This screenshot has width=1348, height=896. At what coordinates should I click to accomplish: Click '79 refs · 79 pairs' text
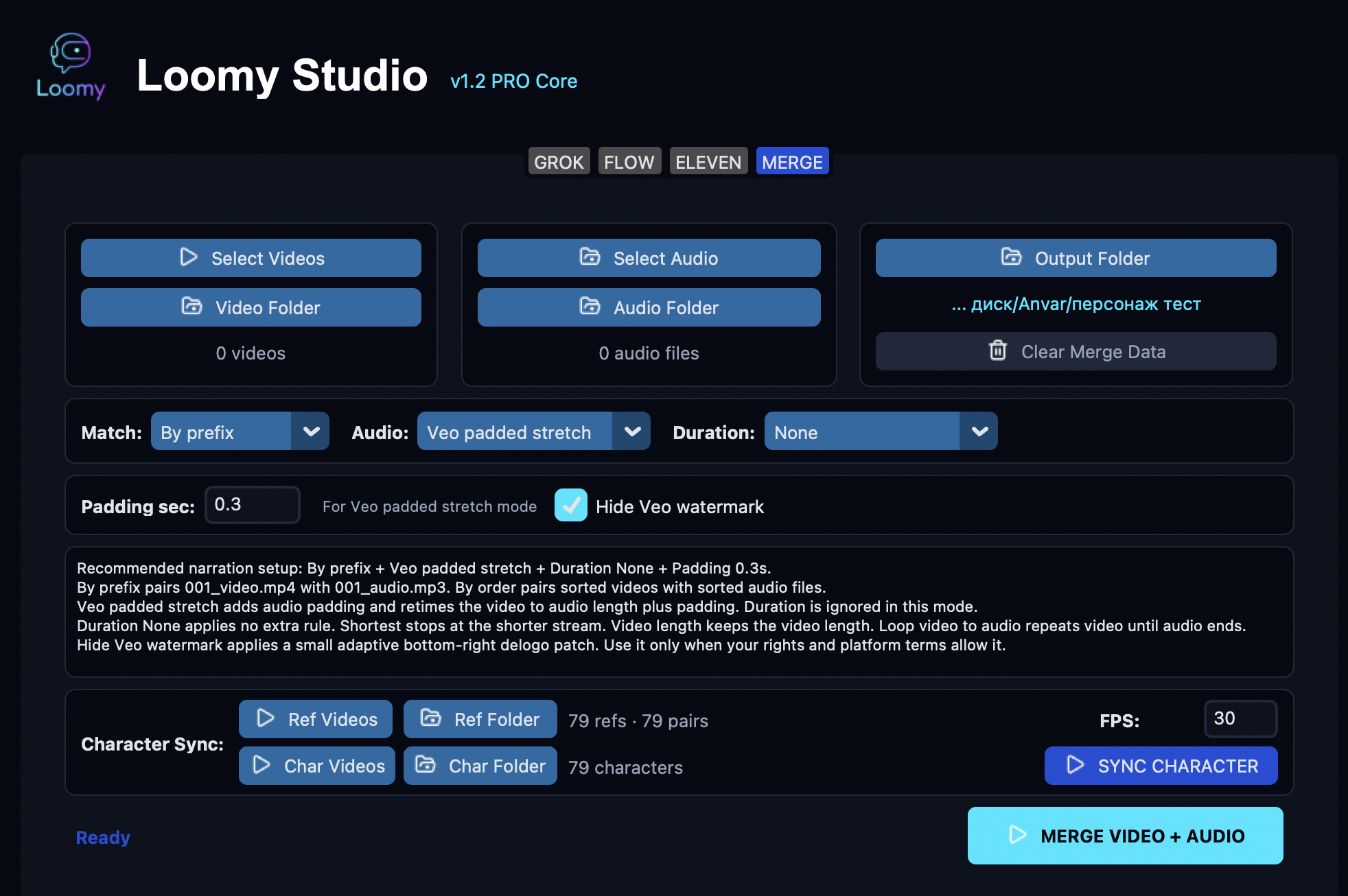[638, 721]
